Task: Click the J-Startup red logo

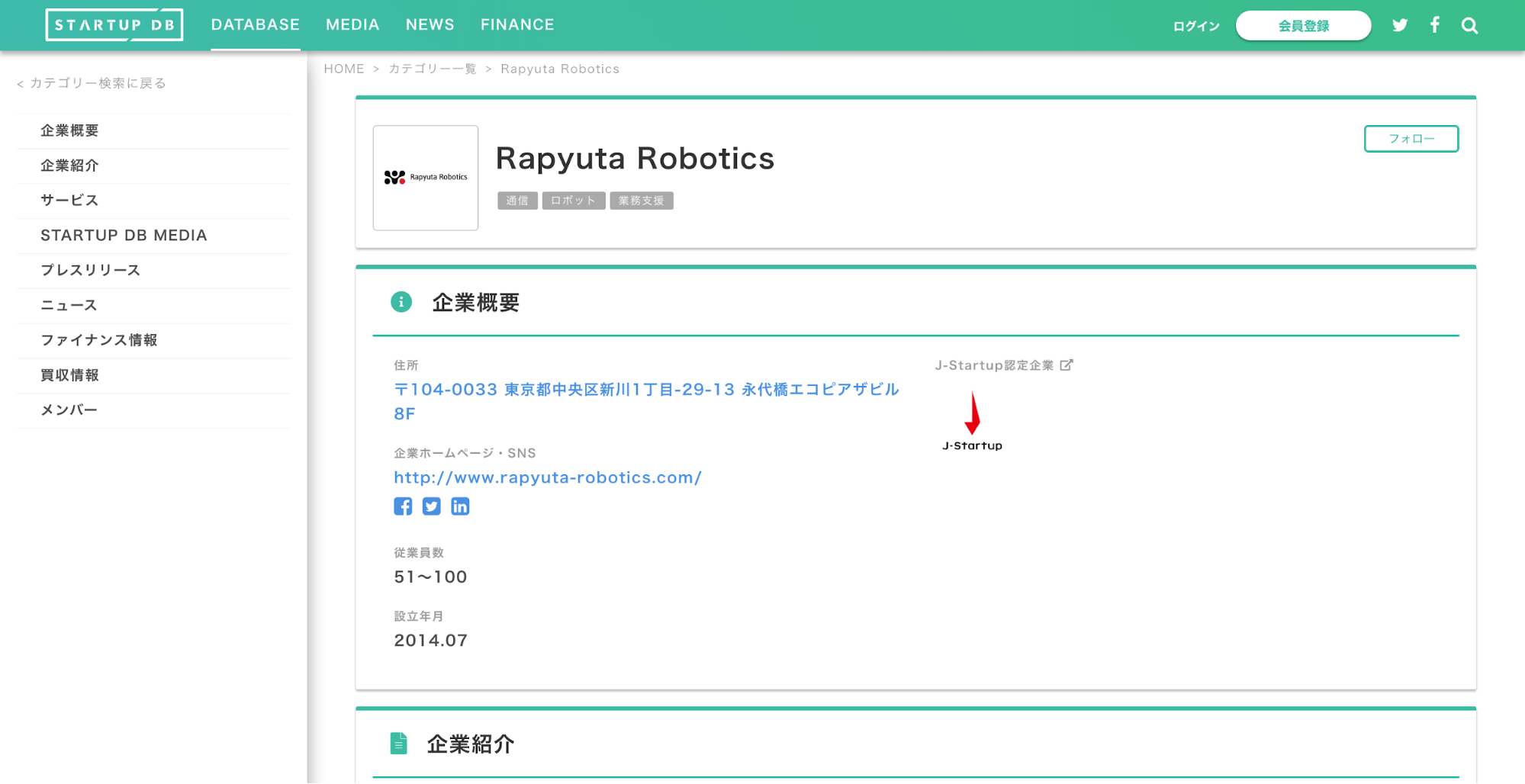Action: click(x=972, y=421)
